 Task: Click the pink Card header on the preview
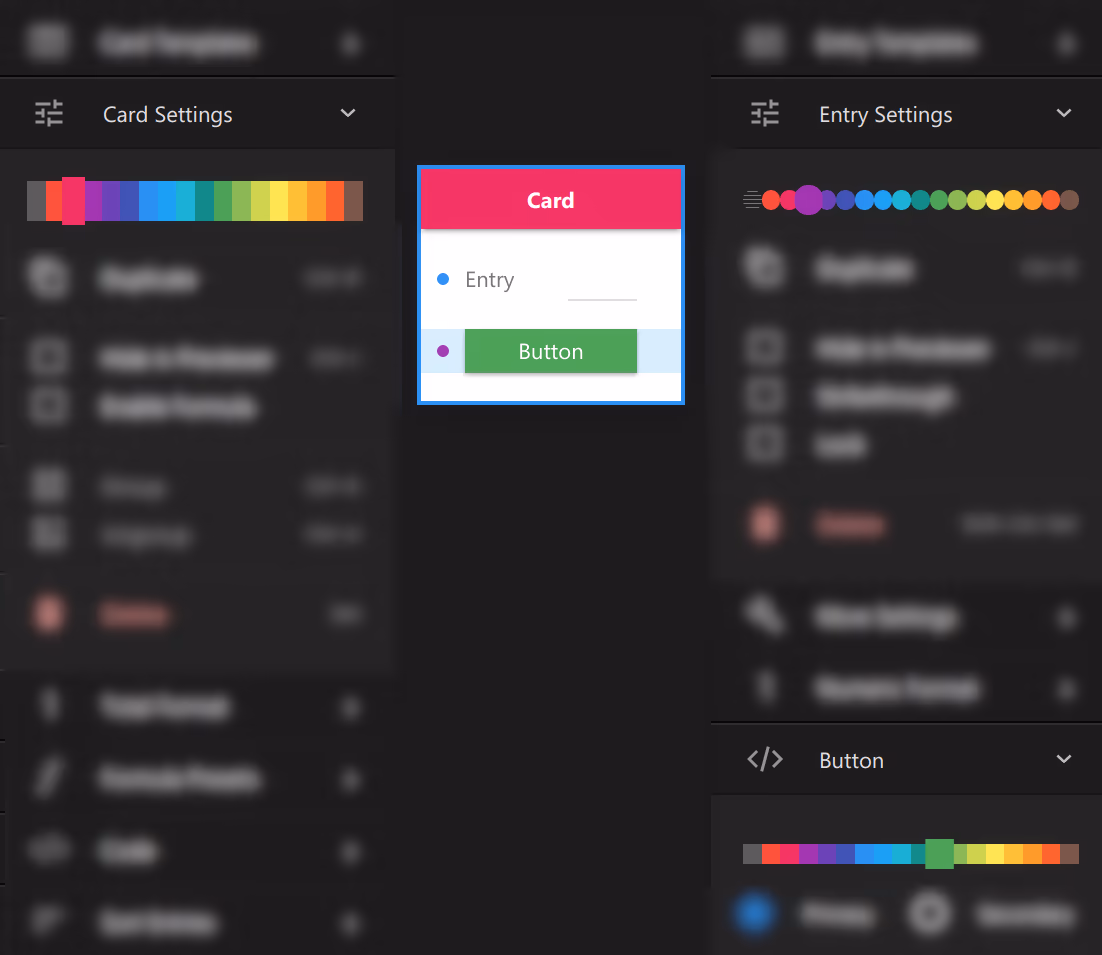(x=551, y=199)
